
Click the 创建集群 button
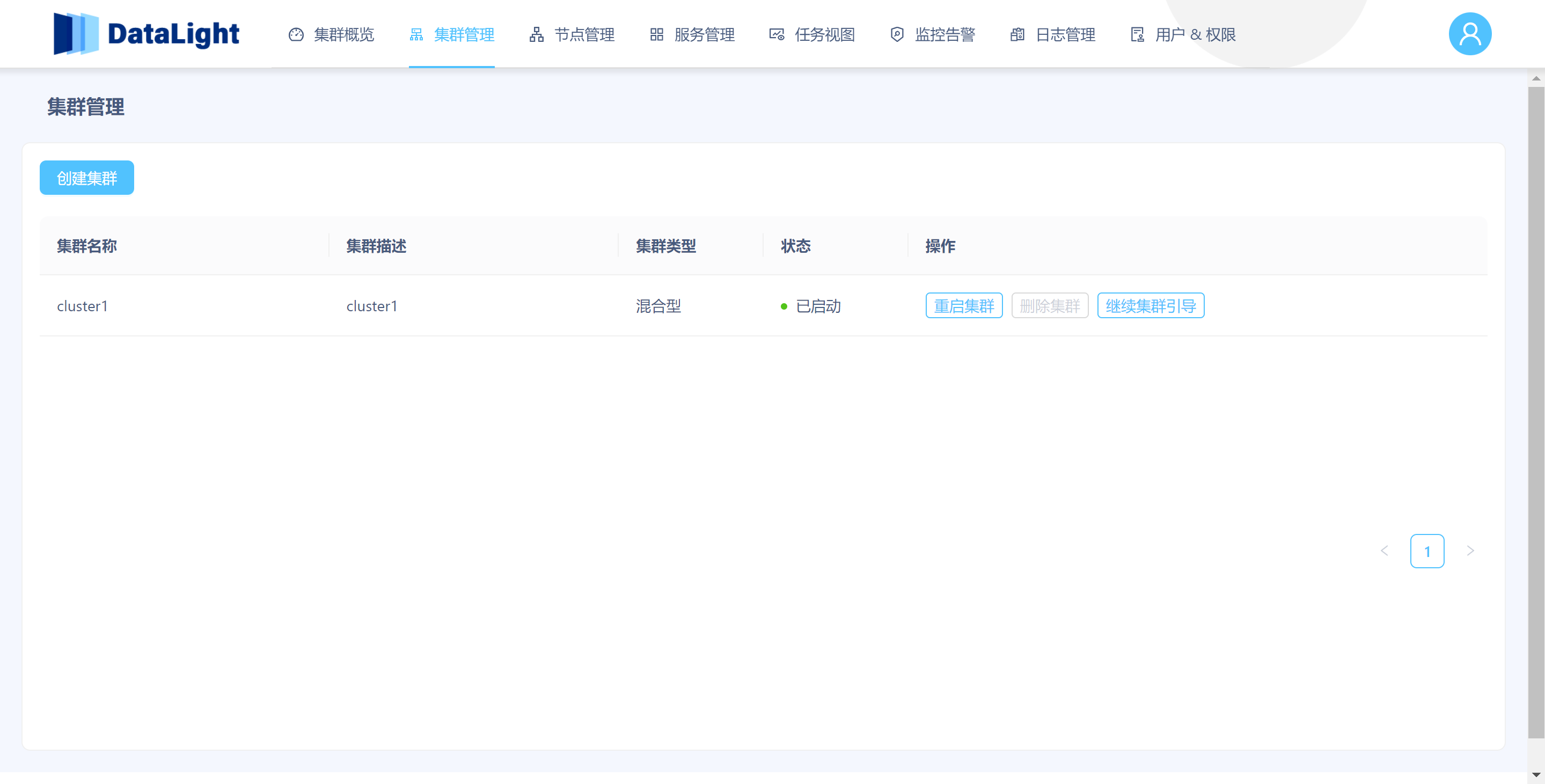(87, 178)
